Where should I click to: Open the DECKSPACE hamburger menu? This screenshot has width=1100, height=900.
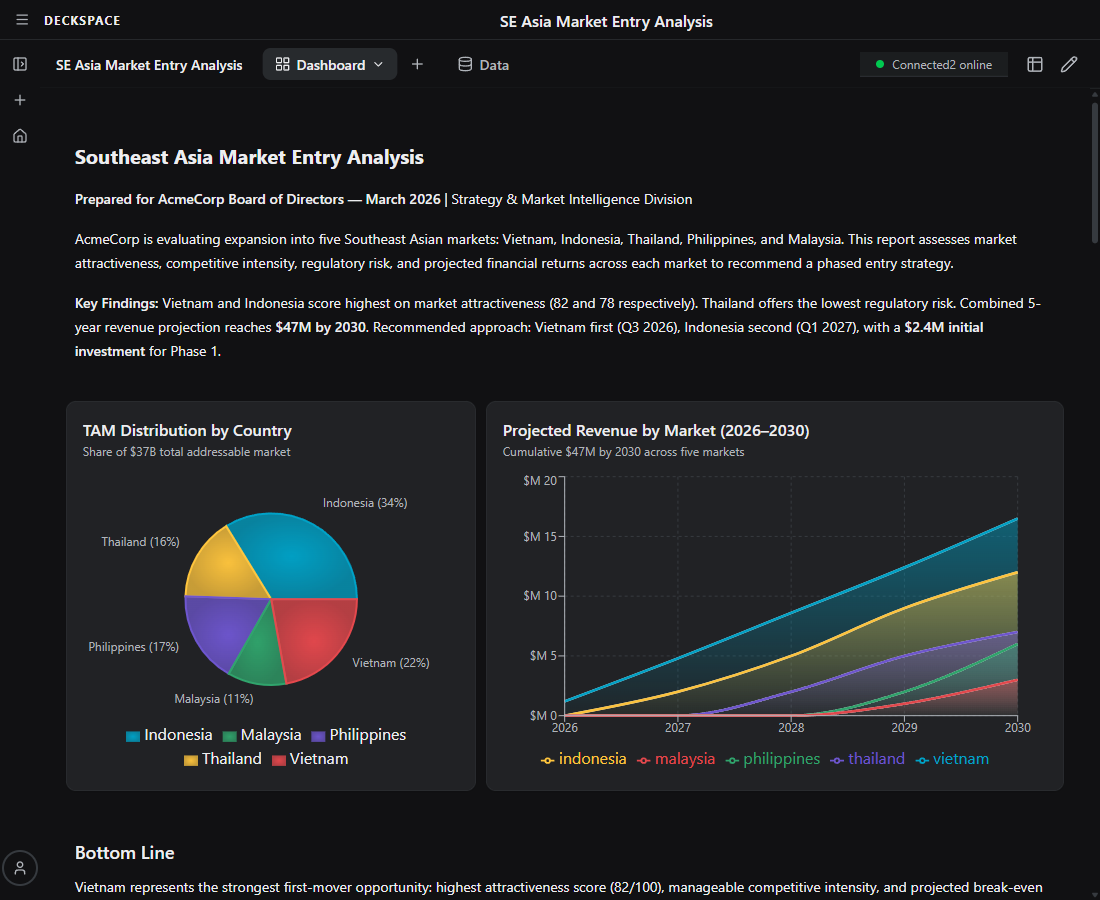[21, 20]
